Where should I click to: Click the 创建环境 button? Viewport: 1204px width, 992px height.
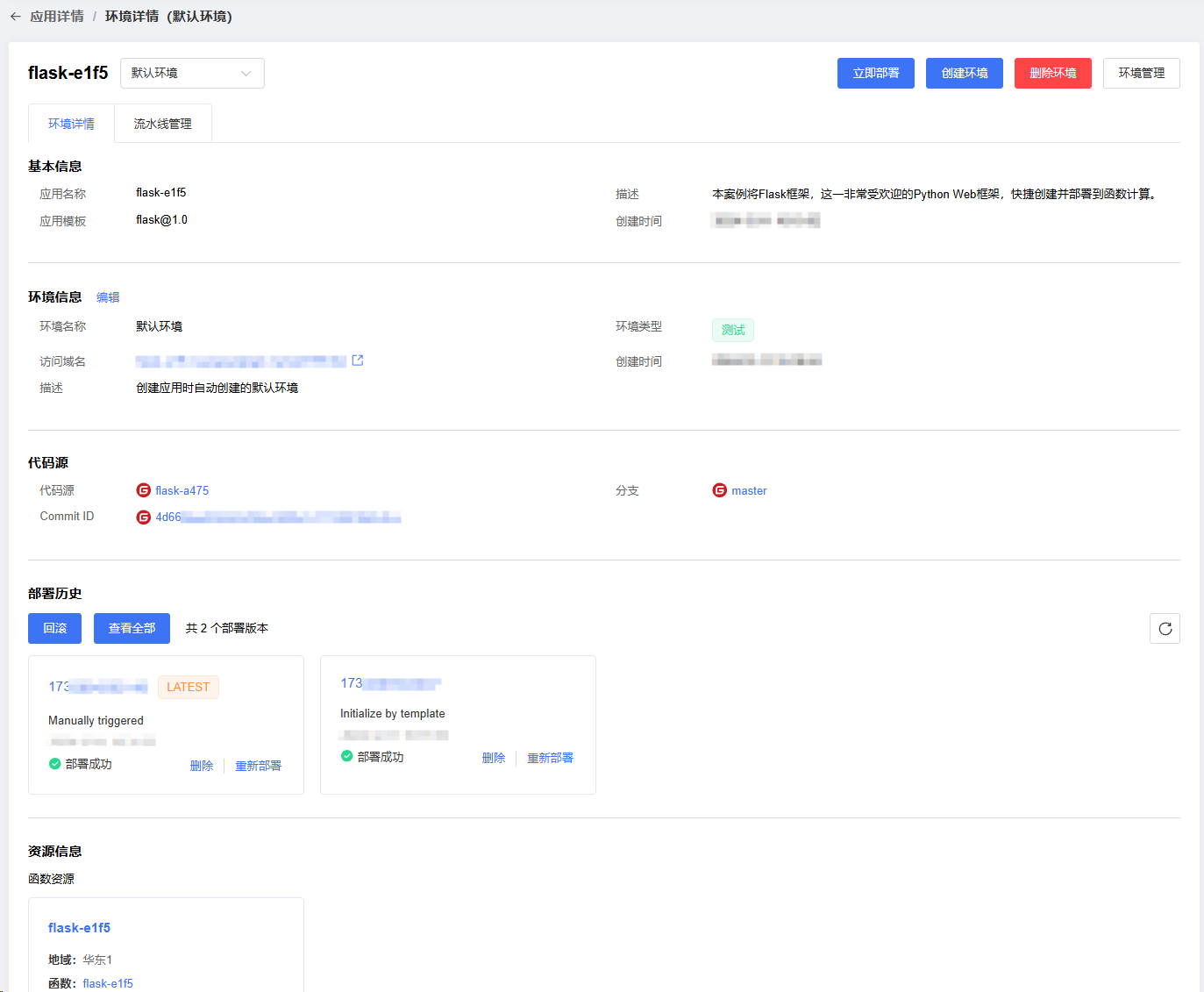point(965,73)
